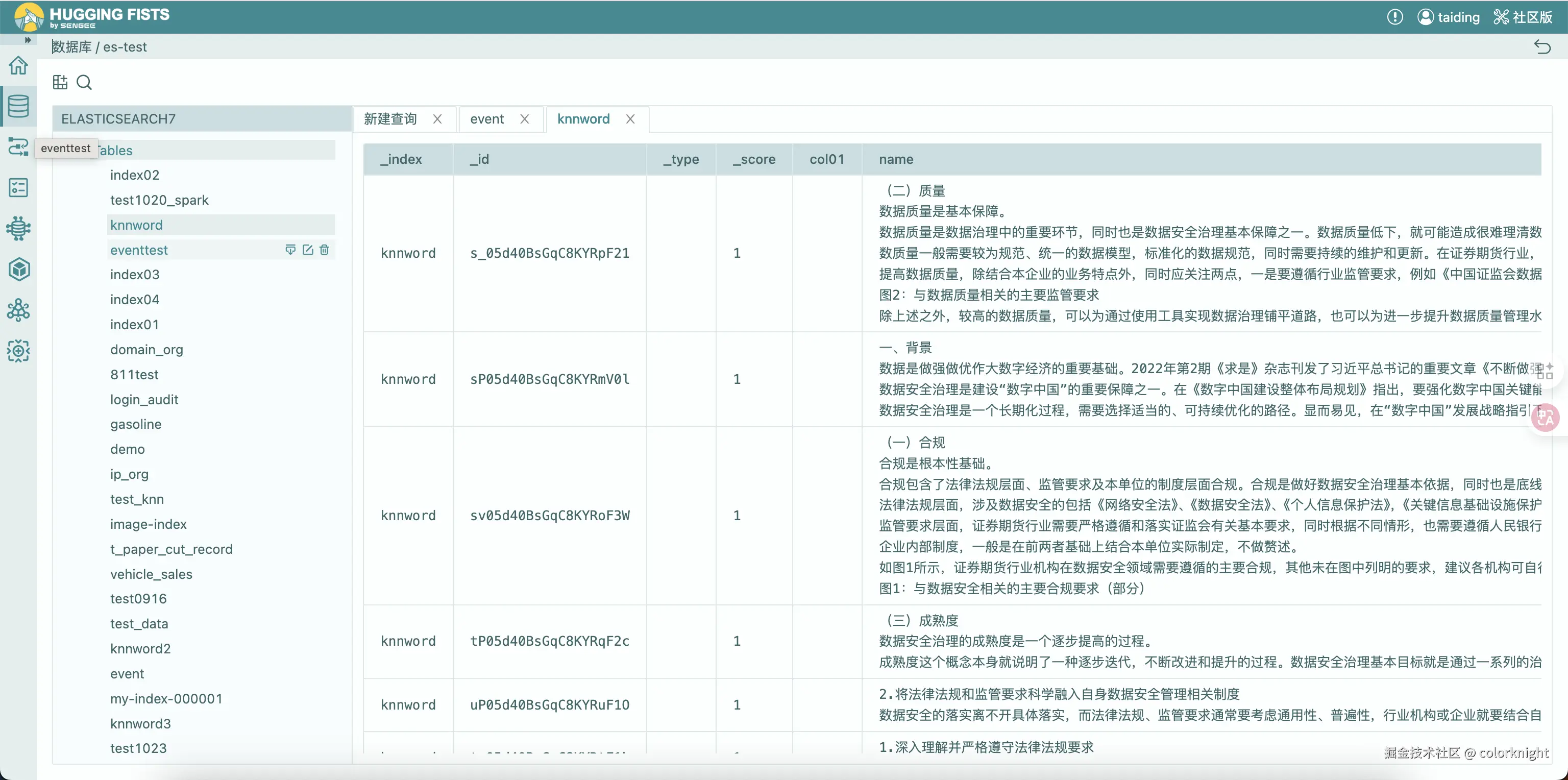
Task: Click the back arrow at top right
Action: 1542,47
